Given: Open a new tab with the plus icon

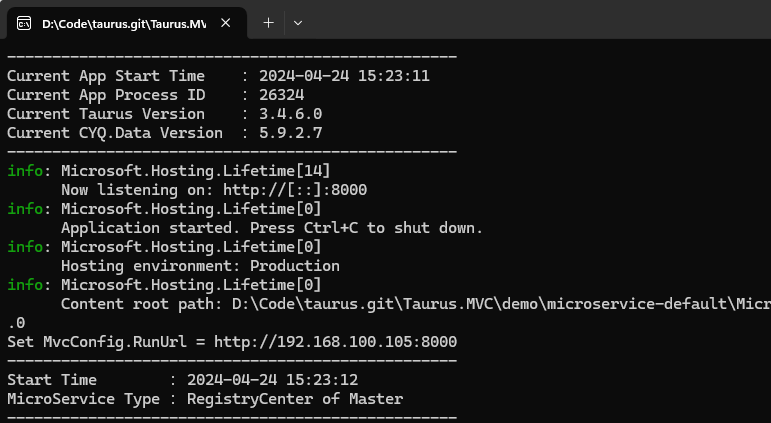Looking at the screenshot, I should (268, 23).
